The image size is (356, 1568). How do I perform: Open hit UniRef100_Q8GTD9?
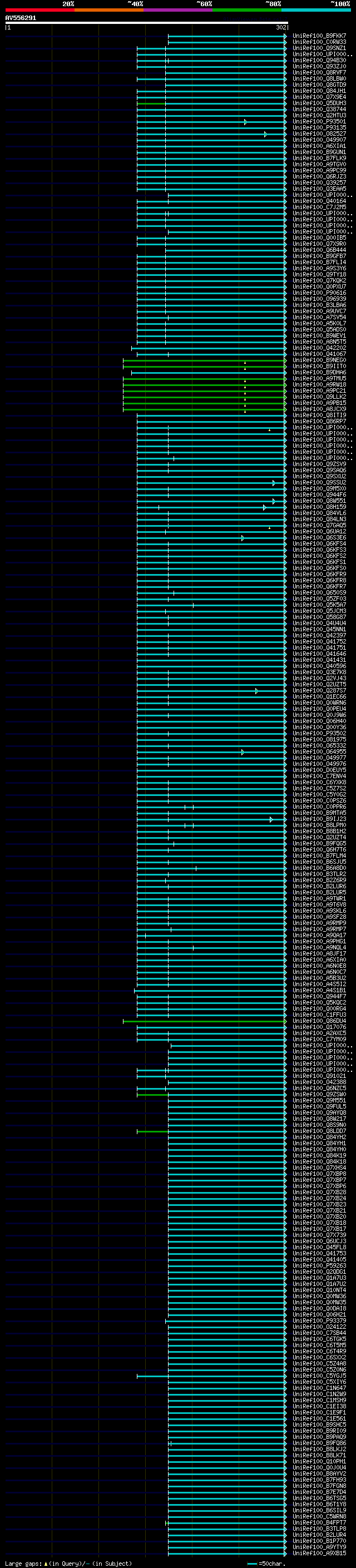point(319,85)
